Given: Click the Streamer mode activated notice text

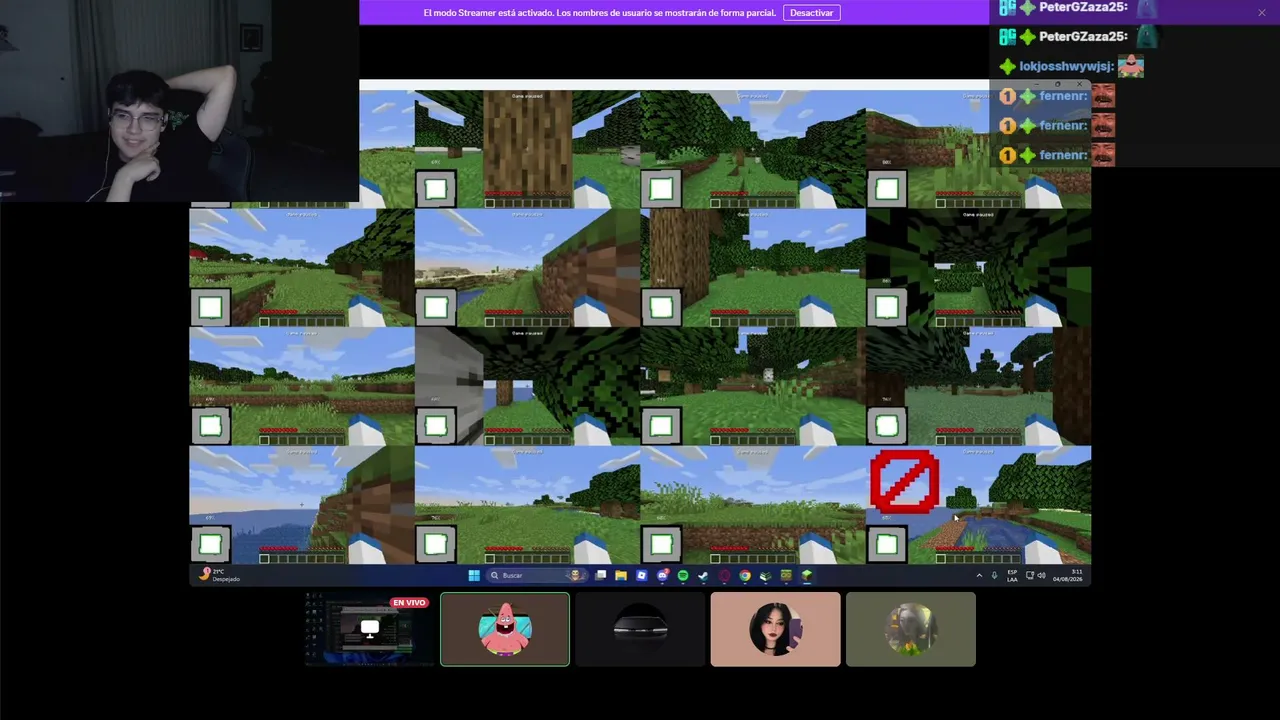Looking at the screenshot, I should pyautogui.click(x=599, y=13).
